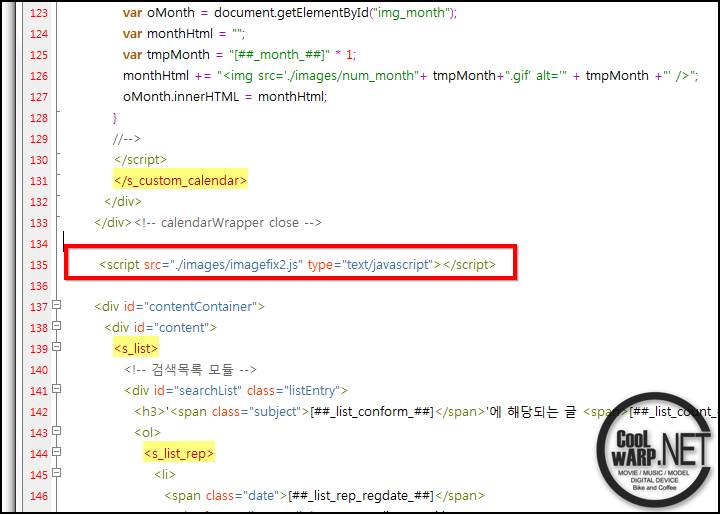Viewport: 720px width, 514px height.
Task: Collapse the <ol> fold marker at line 143
Action: click(56, 431)
